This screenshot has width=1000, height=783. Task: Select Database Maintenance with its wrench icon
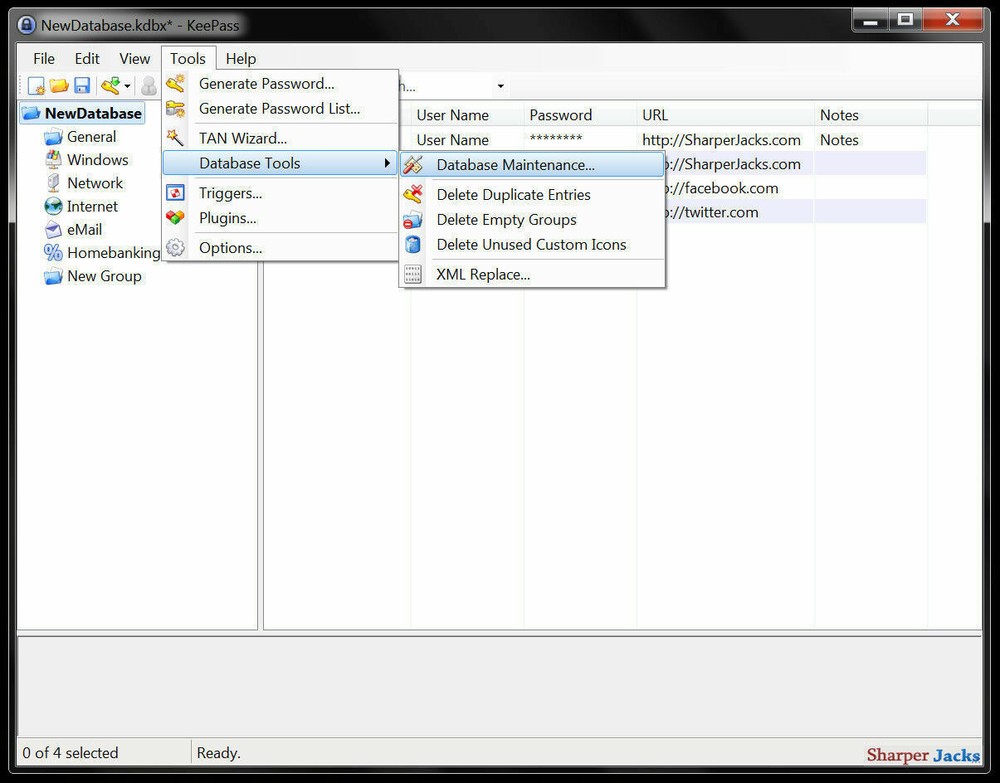[413, 164]
